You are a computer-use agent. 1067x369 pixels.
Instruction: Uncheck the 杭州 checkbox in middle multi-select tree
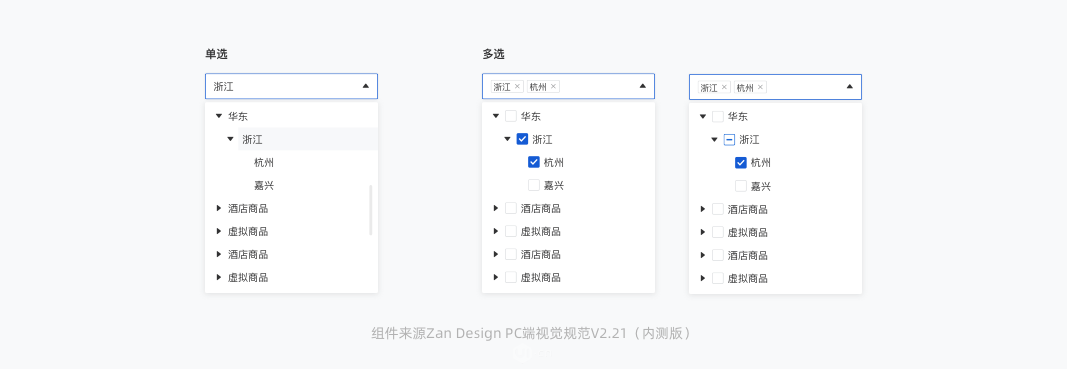coord(534,162)
